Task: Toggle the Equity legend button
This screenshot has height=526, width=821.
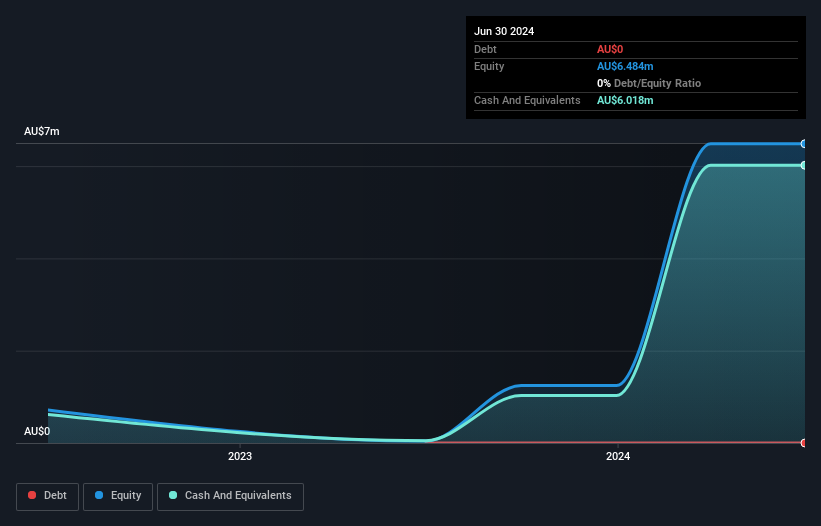Action: 118,496
